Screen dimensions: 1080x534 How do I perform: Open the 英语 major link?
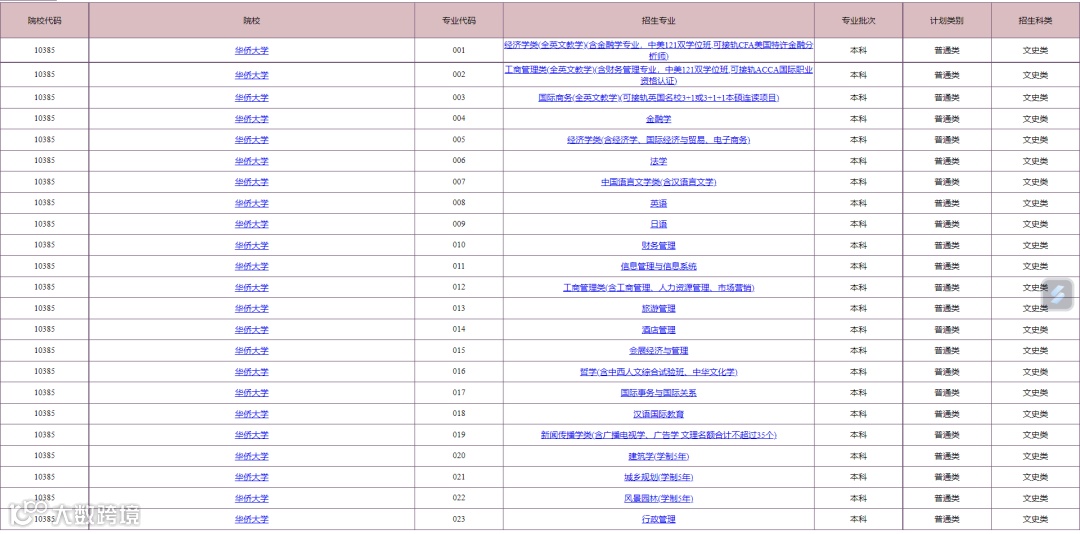pos(658,203)
